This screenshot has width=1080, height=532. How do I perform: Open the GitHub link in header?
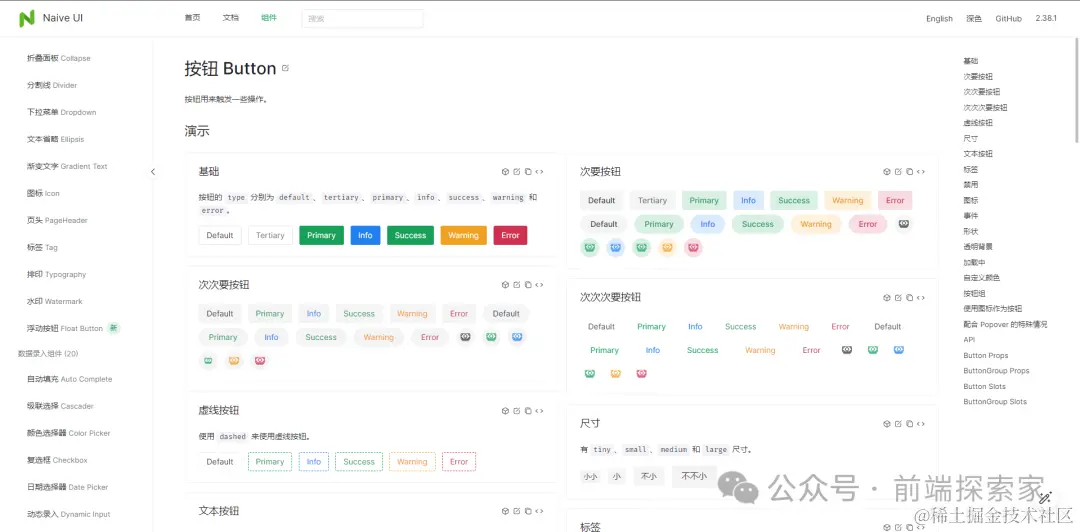1008,19
